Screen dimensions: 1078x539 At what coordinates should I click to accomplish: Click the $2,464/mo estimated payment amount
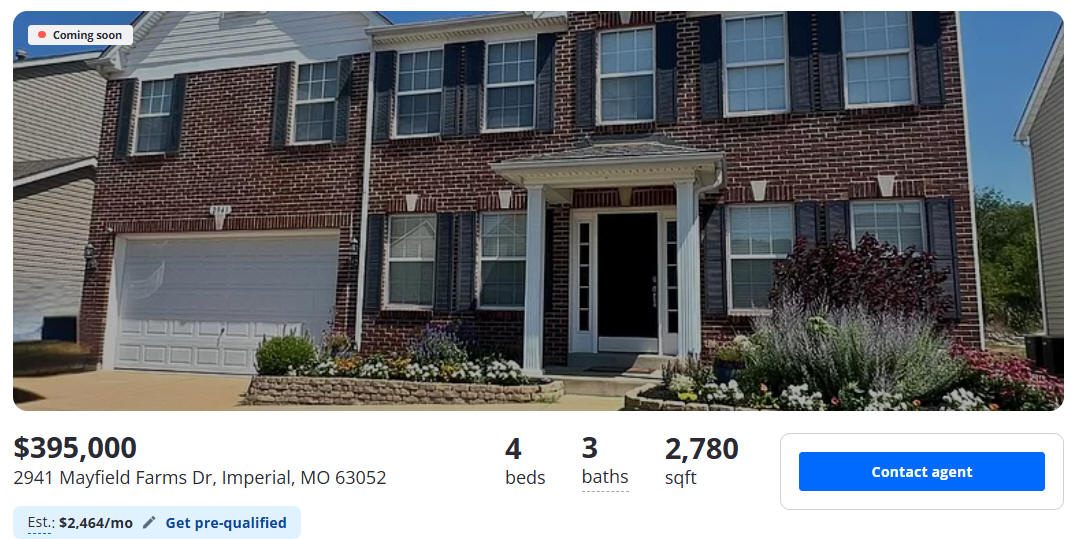coord(96,523)
